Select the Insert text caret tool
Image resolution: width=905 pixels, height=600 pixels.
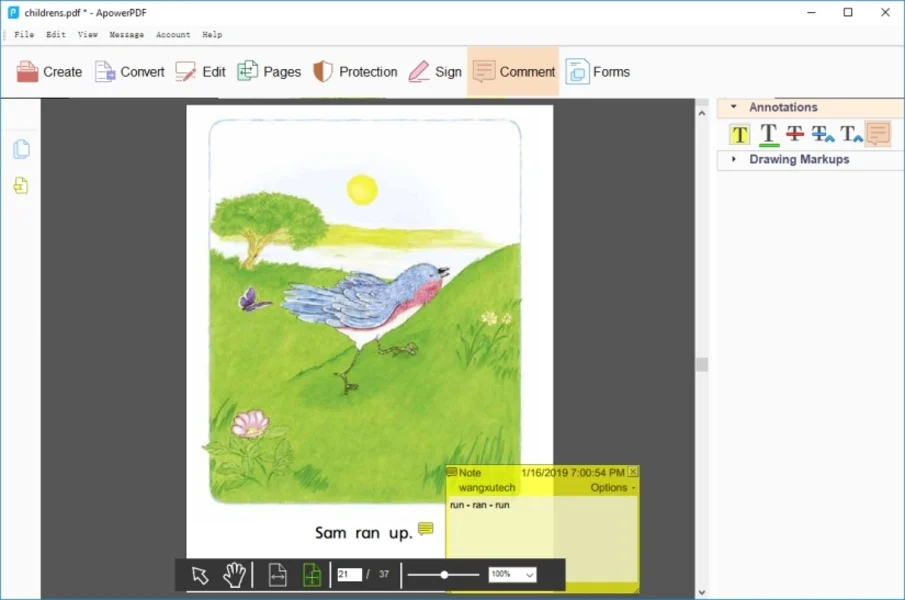point(850,134)
